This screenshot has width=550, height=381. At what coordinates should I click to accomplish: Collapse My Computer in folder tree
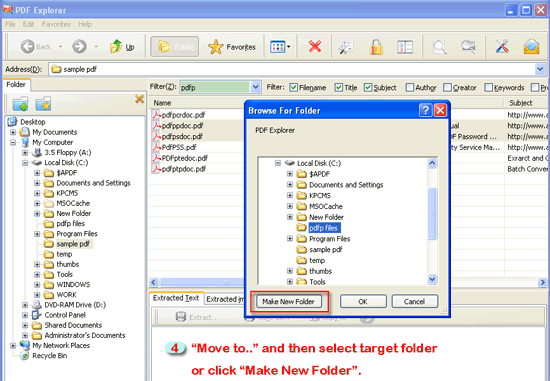tap(13, 142)
